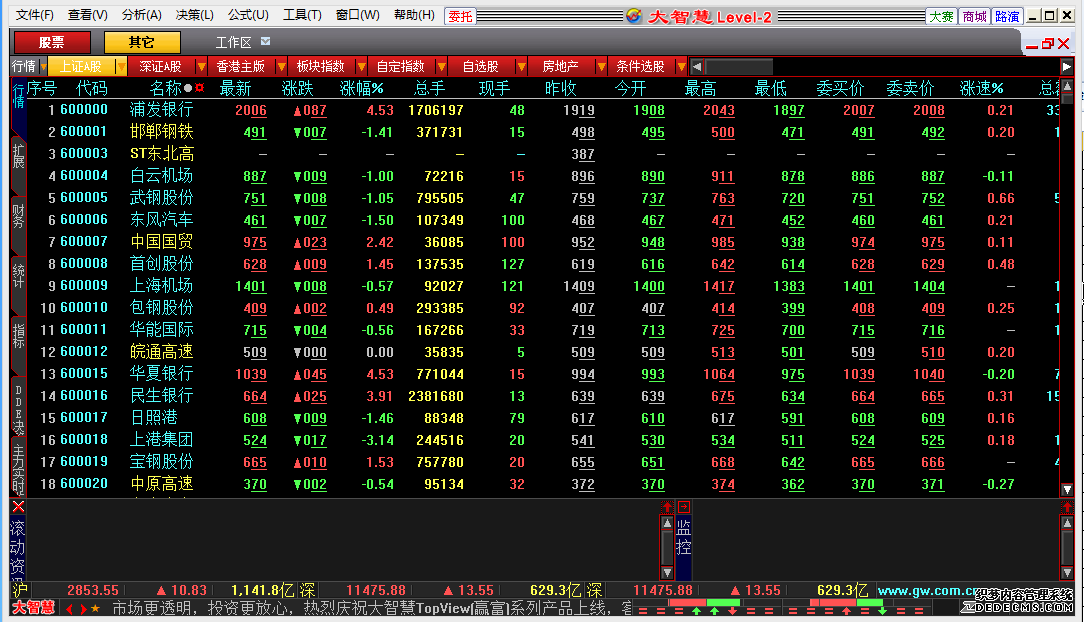Viewport: 1084px width, 622px height.
Task: Expand the 房地产 dropdown arrow
Action: [x=601, y=66]
